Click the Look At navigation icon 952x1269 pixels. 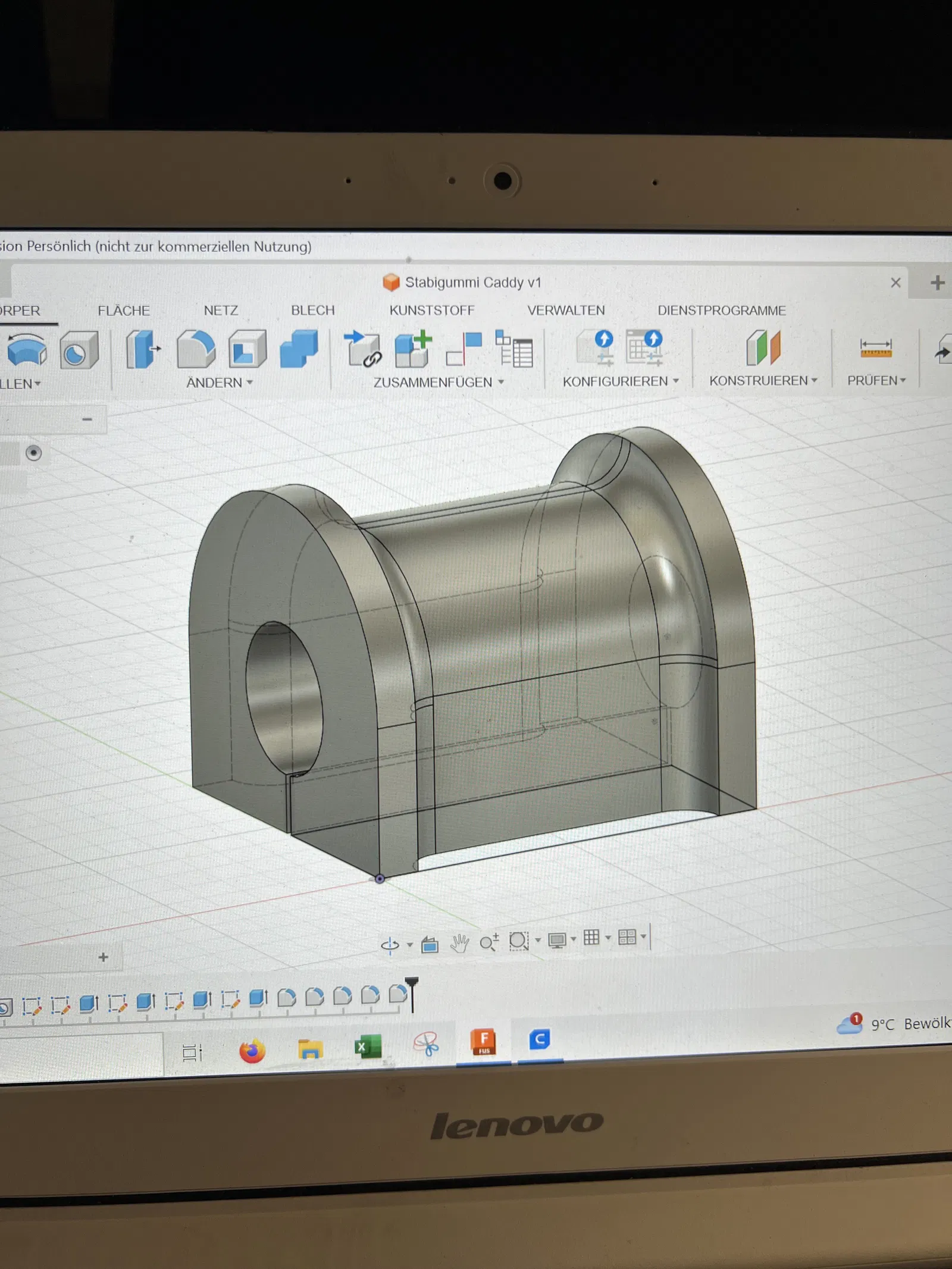pyautogui.click(x=430, y=944)
